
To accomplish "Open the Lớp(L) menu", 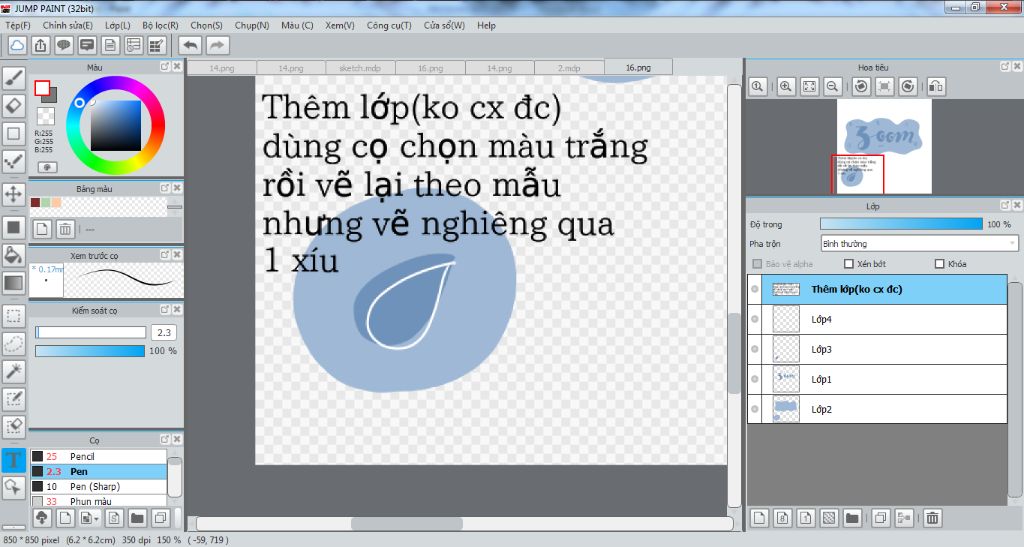I will tap(118, 25).
